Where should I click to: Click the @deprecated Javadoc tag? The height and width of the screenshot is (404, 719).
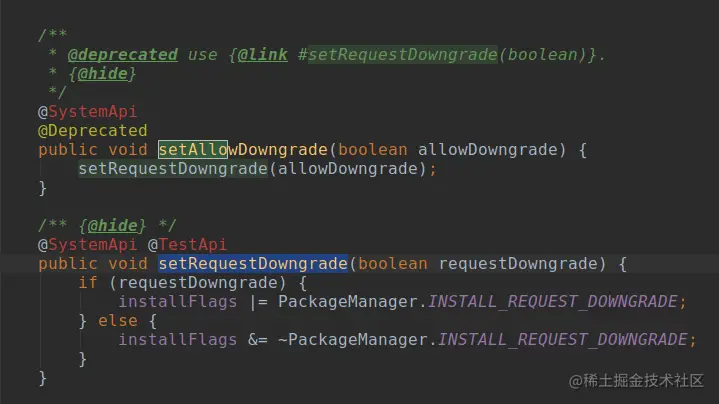point(122,55)
